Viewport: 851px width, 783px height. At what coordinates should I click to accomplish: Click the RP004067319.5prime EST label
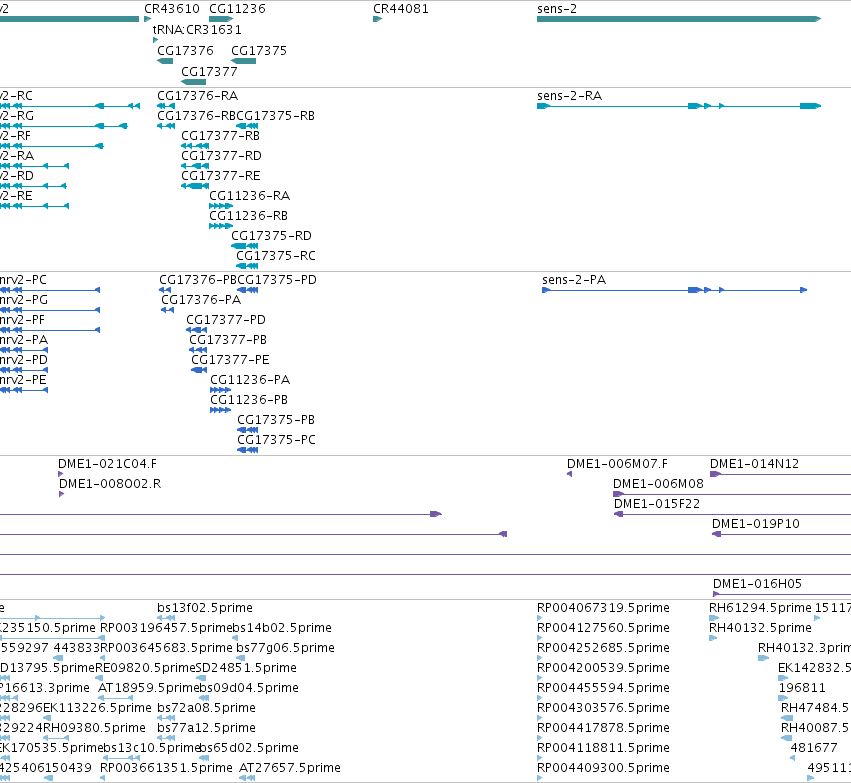coord(603,607)
